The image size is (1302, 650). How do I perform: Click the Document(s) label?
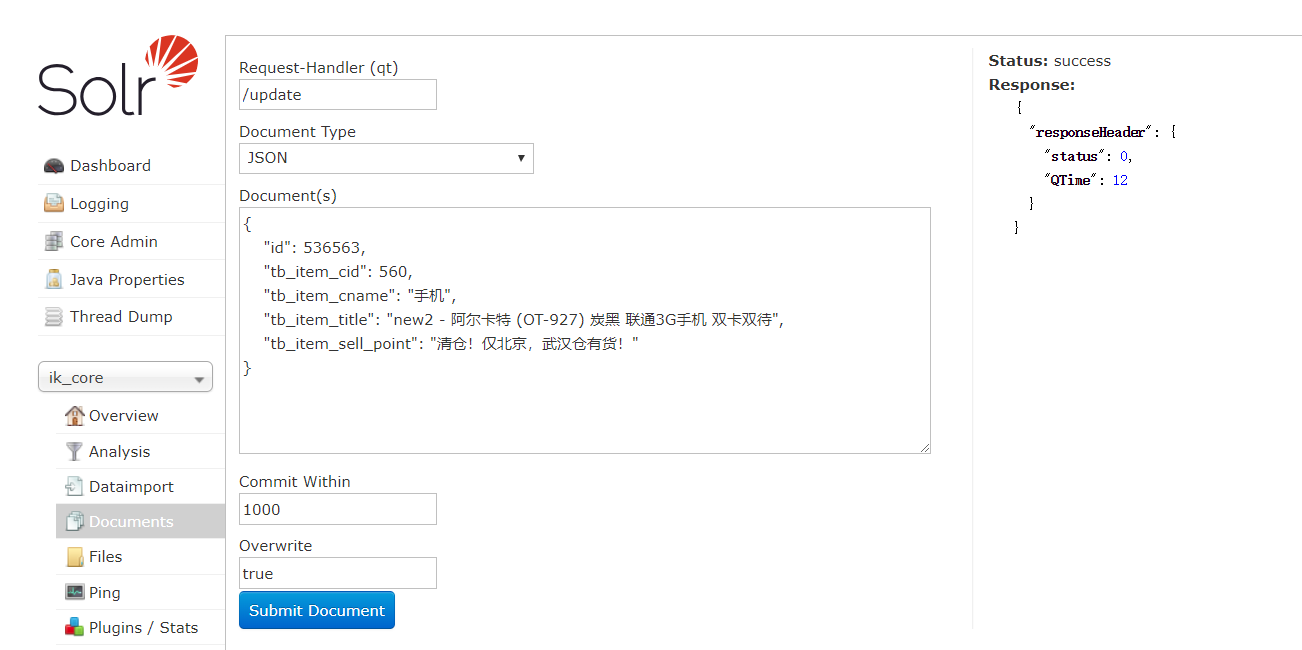tap(288, 196)
